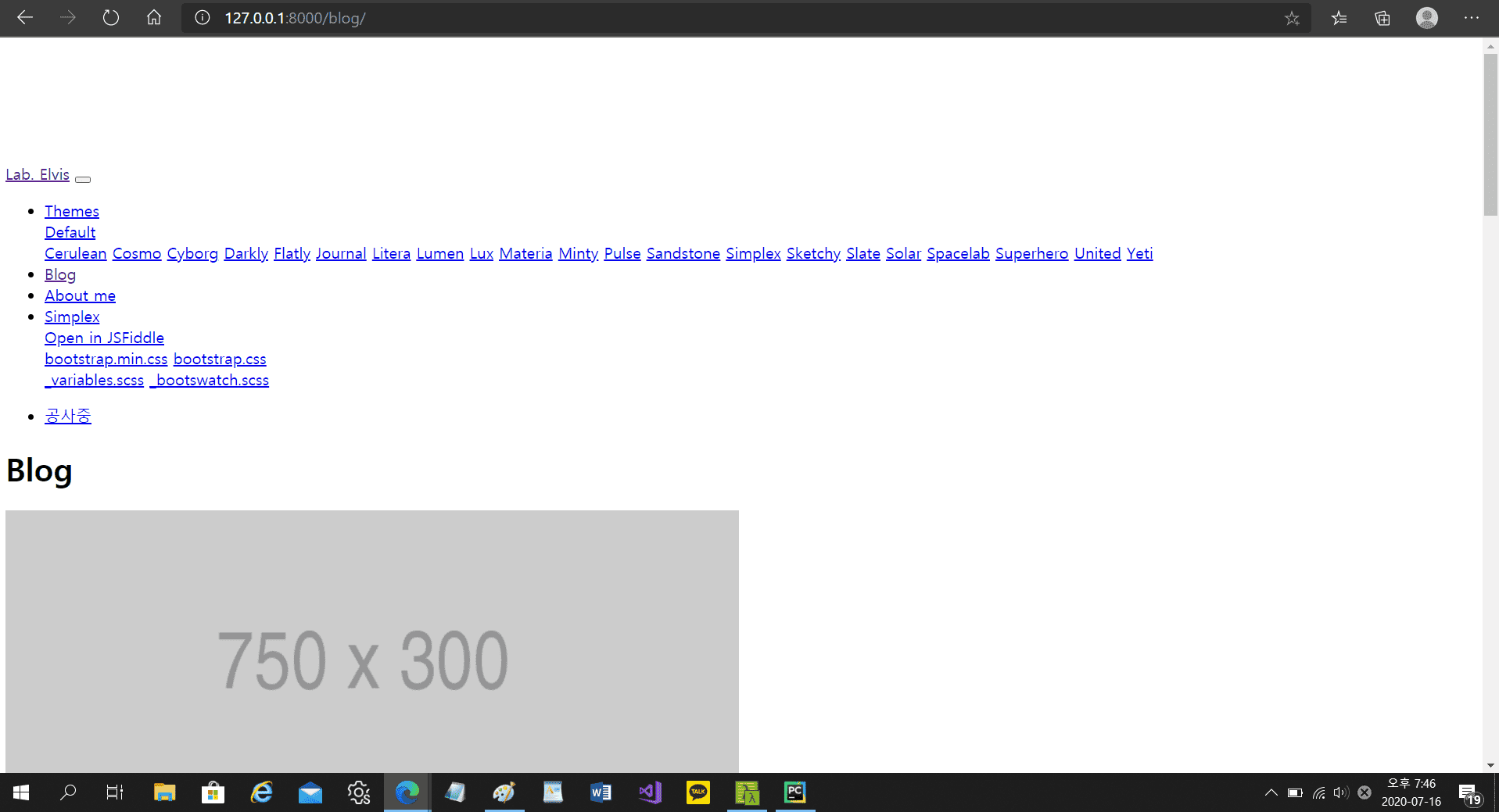Show hidden system tray icons
The height and width of the screenshot is (812, 1499).
1271,792
